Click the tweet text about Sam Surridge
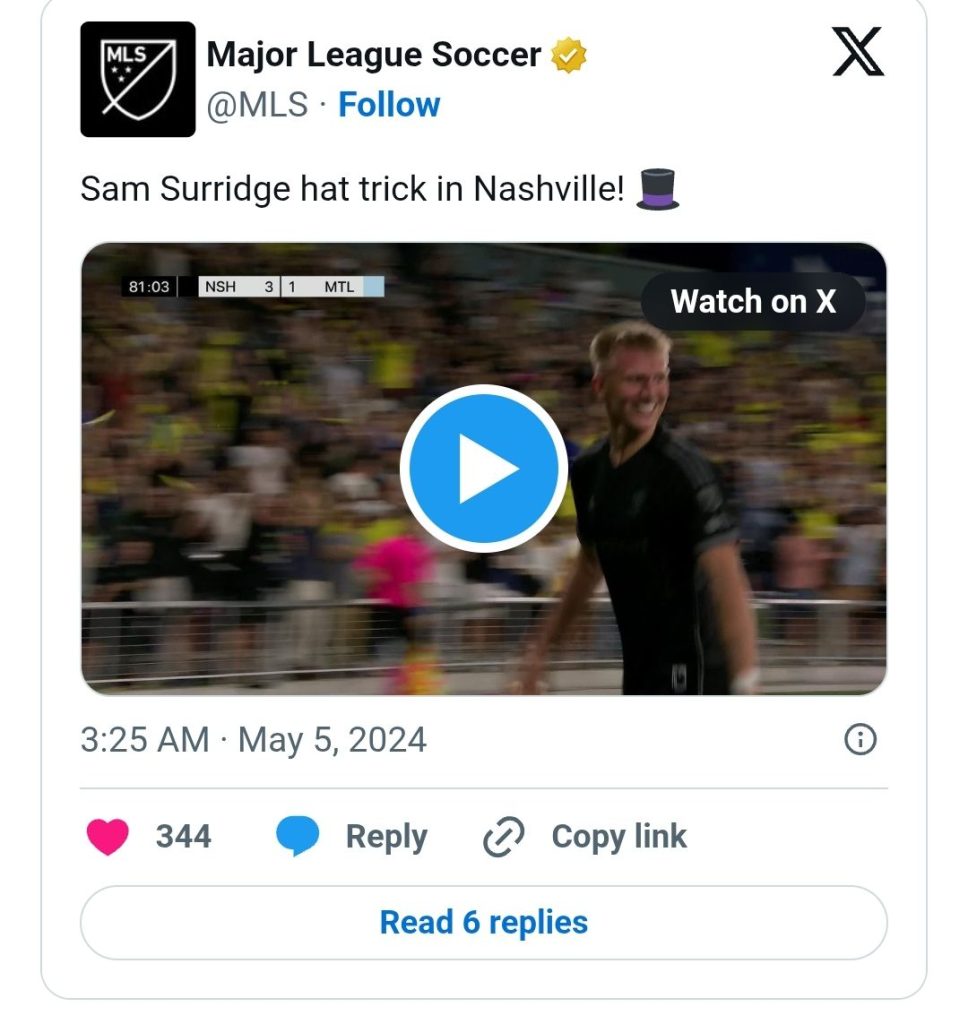The height and width of the screenshot is (1024, 968). [x=350, y=189]
